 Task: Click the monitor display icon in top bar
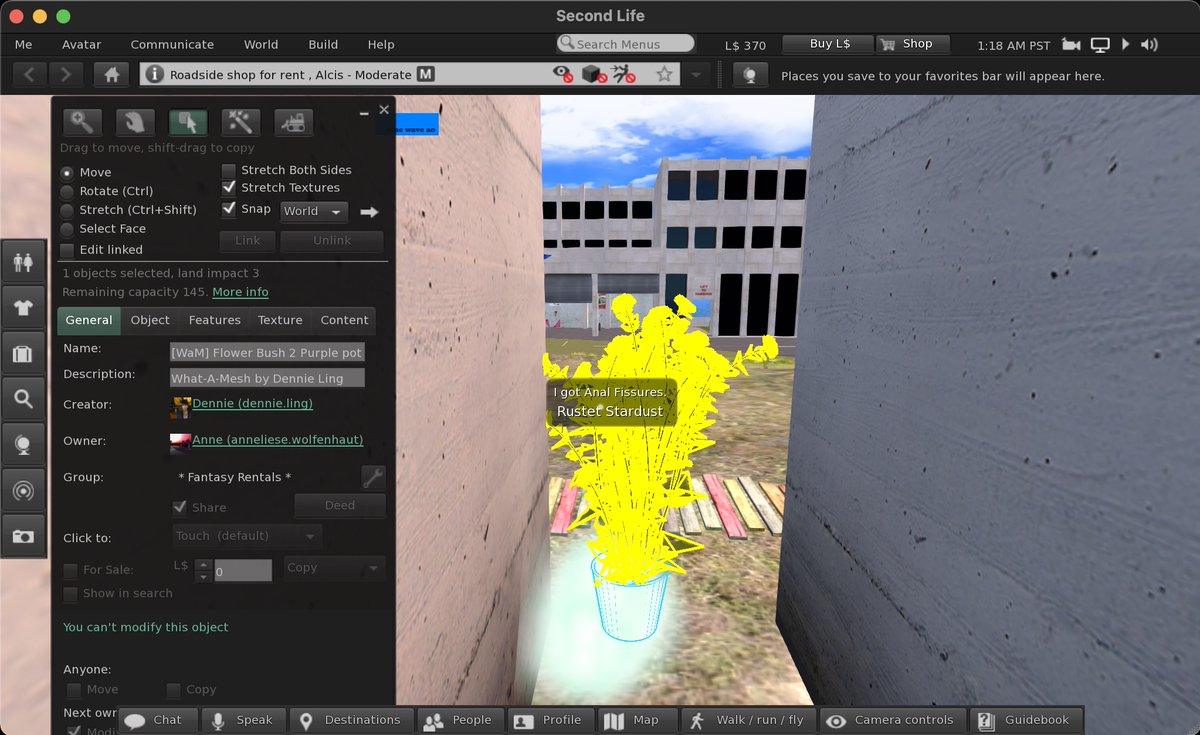1100,45
